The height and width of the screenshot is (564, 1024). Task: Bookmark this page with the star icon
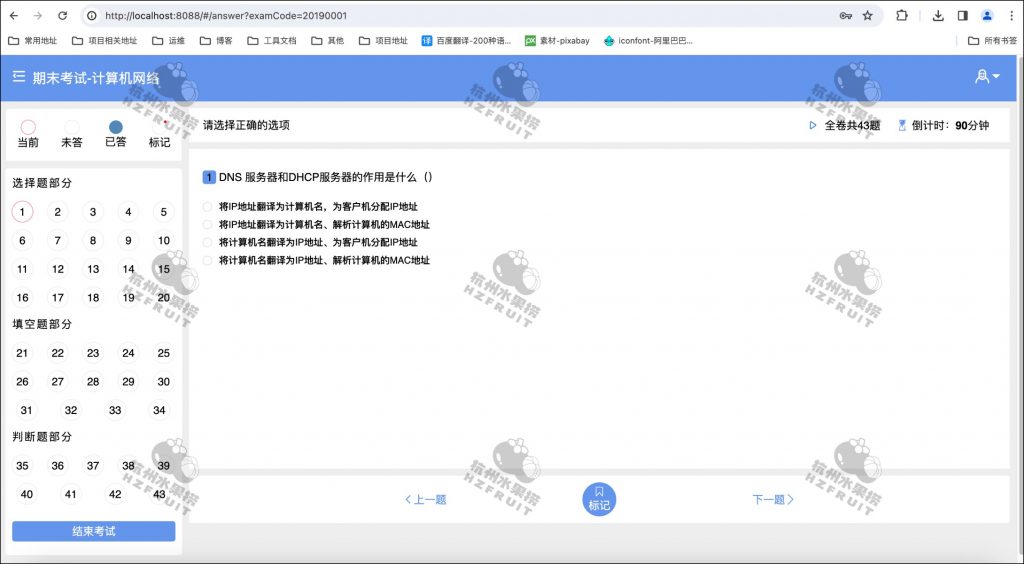coord(867,16)
